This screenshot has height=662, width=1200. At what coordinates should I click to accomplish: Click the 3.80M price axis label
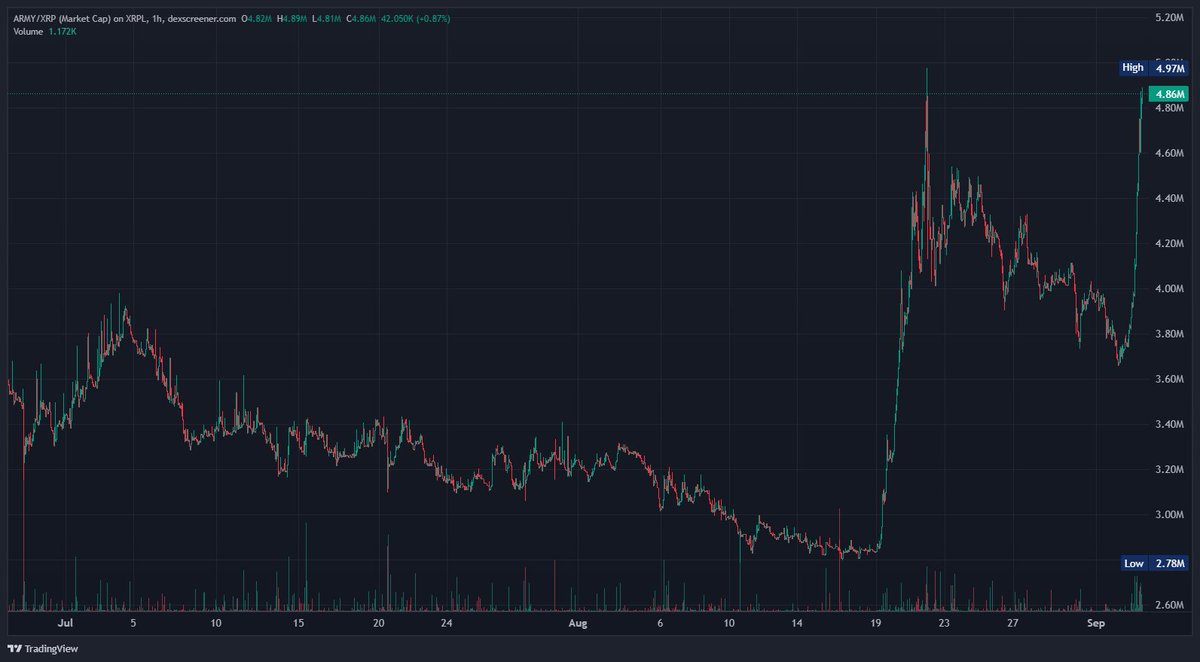click(1169, 334)
